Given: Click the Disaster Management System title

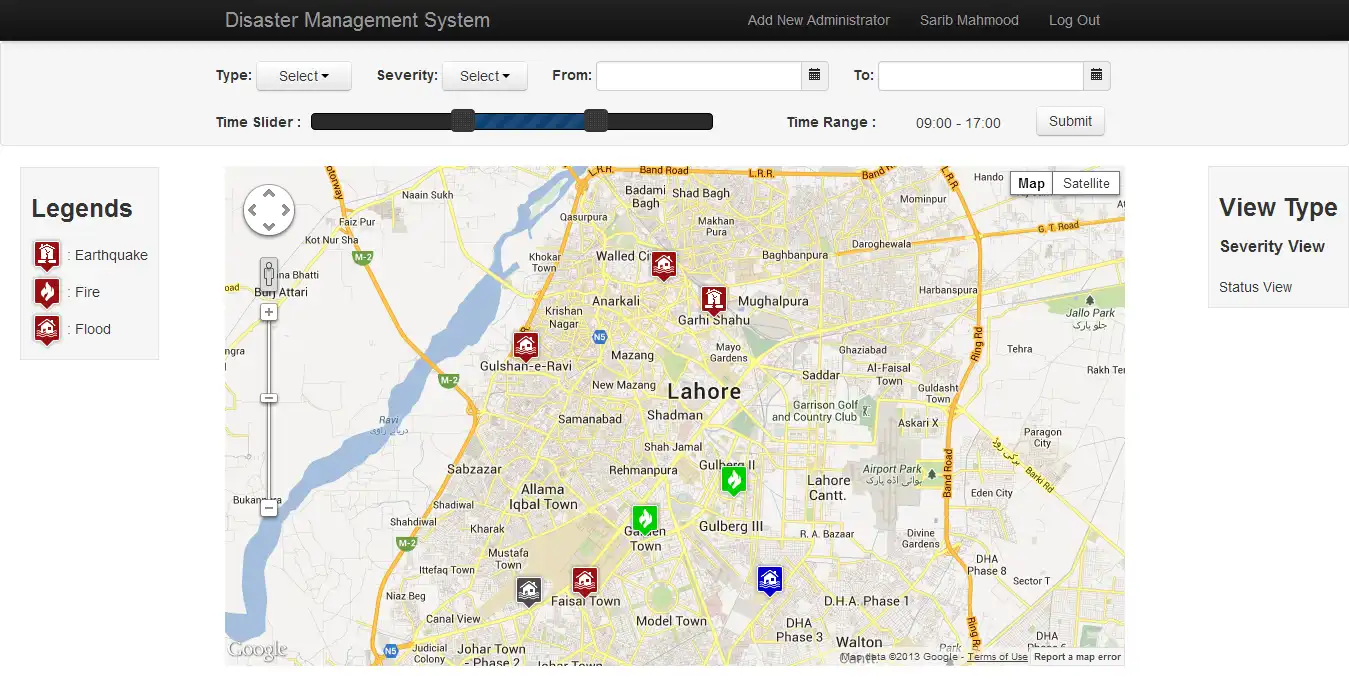Looking at the screenshot, I should click(x=357, y=20).
